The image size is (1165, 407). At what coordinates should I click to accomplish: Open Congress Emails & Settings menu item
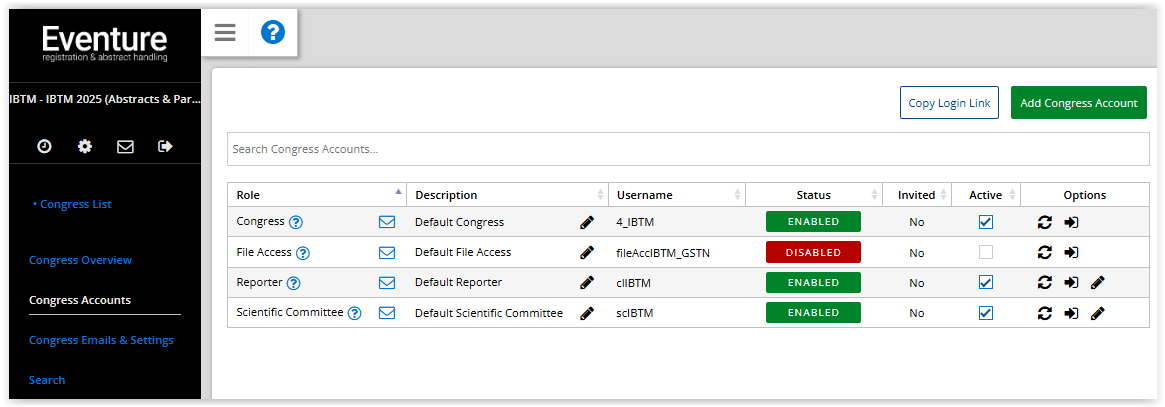click(x=101, y=340)
